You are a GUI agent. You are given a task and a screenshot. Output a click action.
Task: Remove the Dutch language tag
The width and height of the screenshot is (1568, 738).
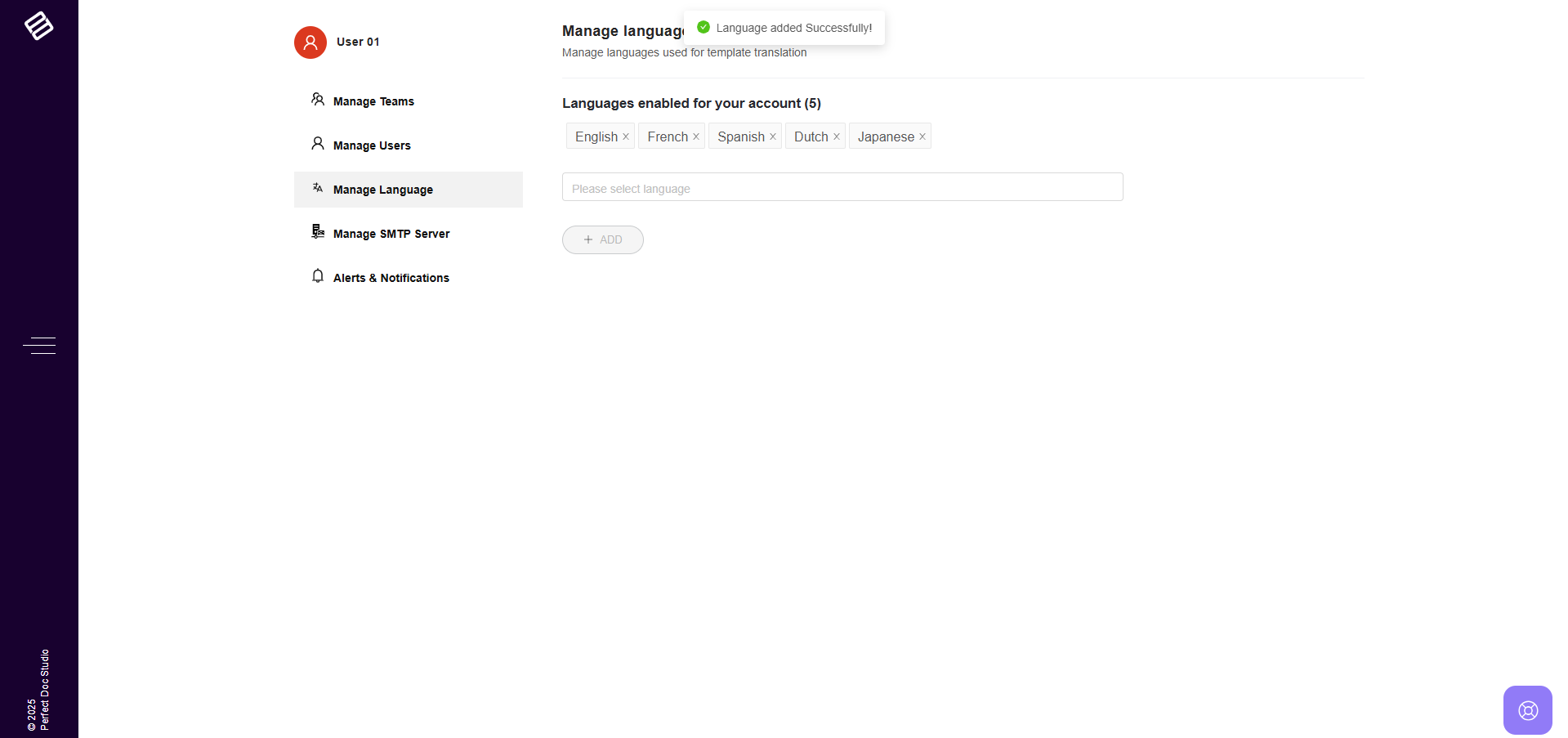pyautogui.click(x=837, y=136)
